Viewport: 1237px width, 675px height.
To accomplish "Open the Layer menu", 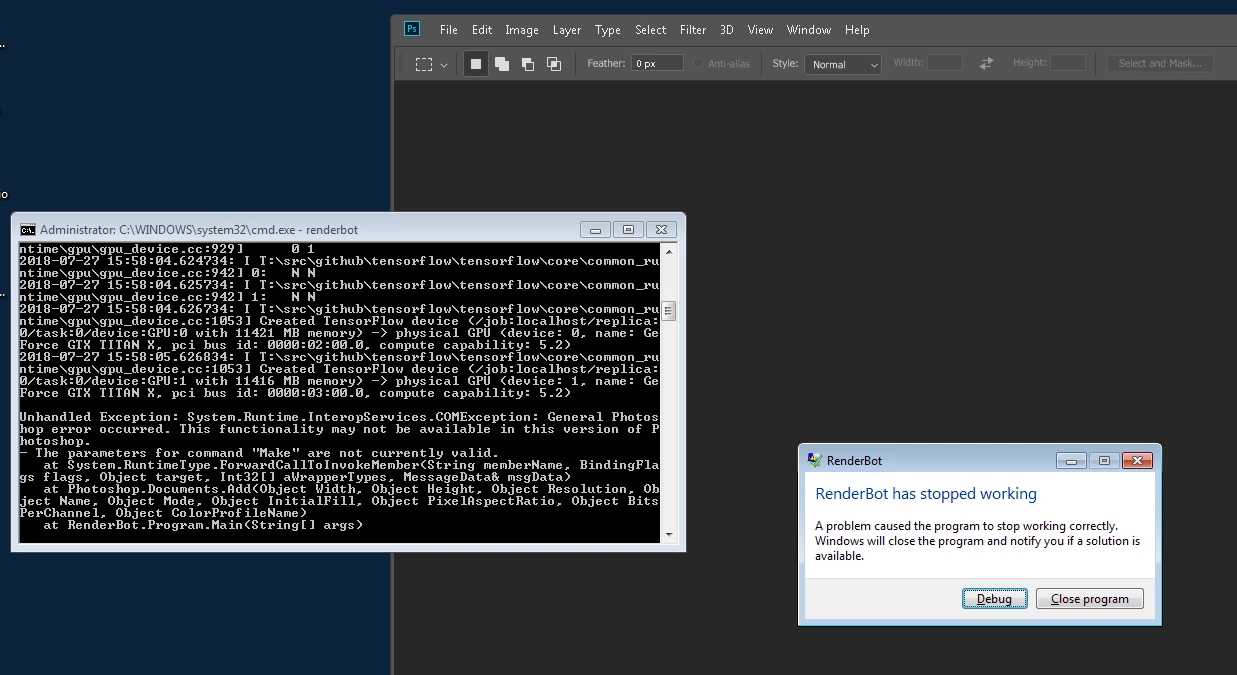I will coord(567,30).
